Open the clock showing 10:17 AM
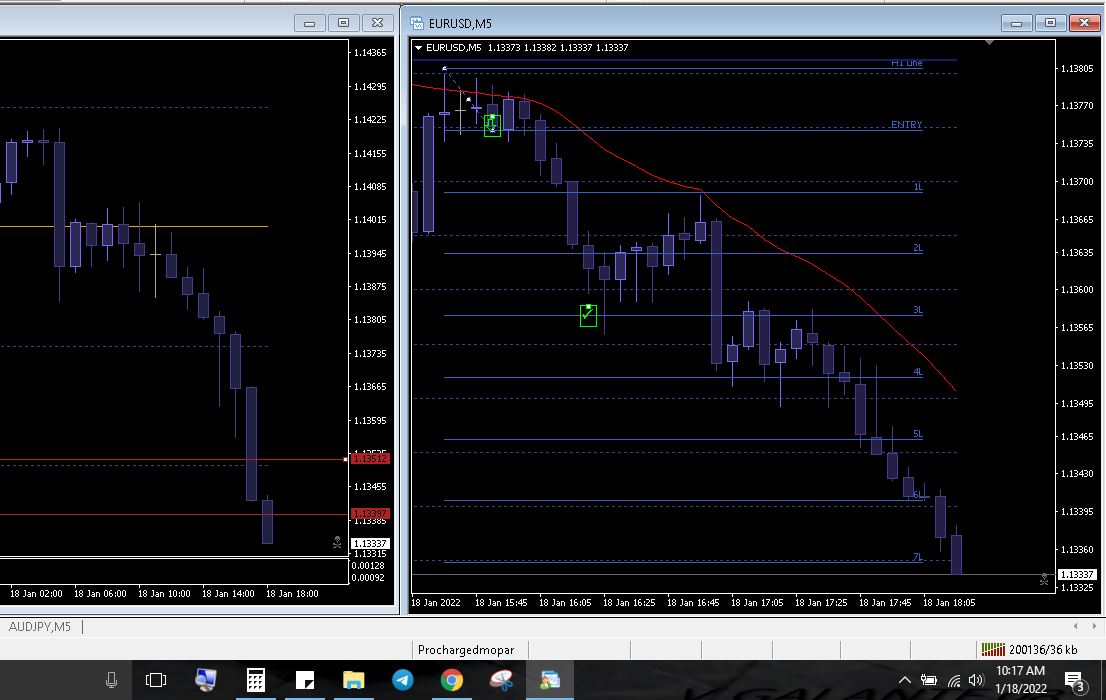Screen dimensions: 1106x700 coord(1021,680)
